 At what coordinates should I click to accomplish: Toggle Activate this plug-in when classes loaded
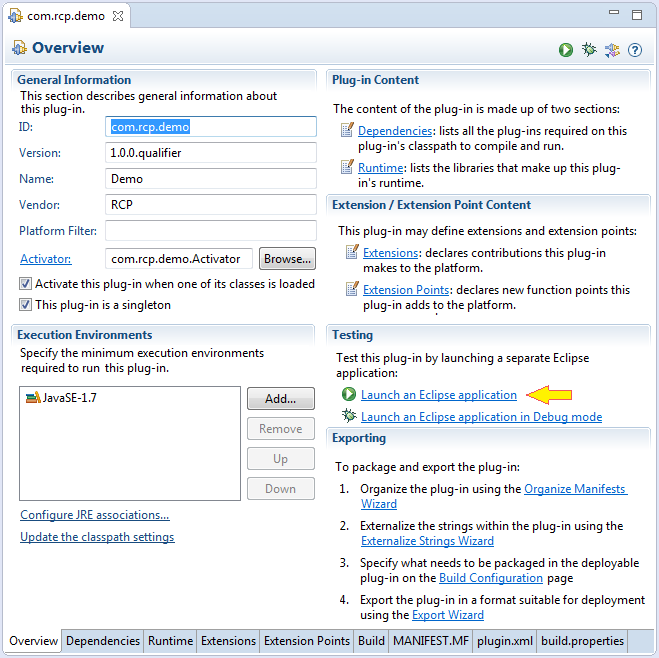pos(25,284)
